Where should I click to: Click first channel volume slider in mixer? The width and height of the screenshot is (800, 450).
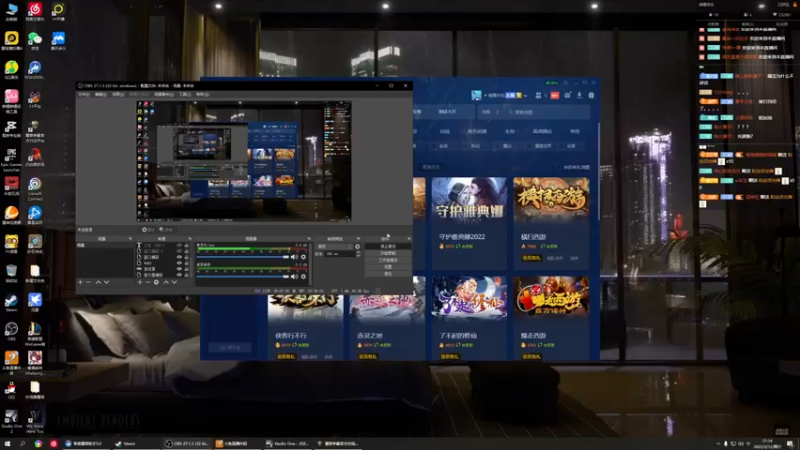(243, 257)
